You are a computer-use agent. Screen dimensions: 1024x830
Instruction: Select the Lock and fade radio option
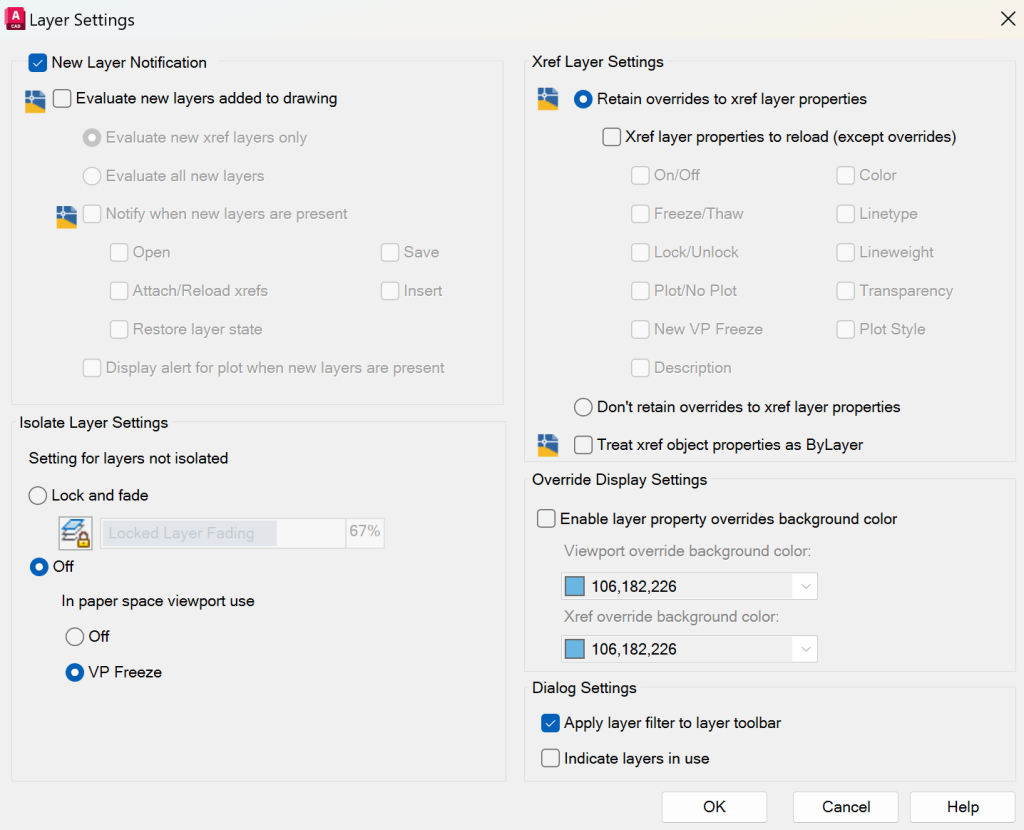click(x=38, y=495)
